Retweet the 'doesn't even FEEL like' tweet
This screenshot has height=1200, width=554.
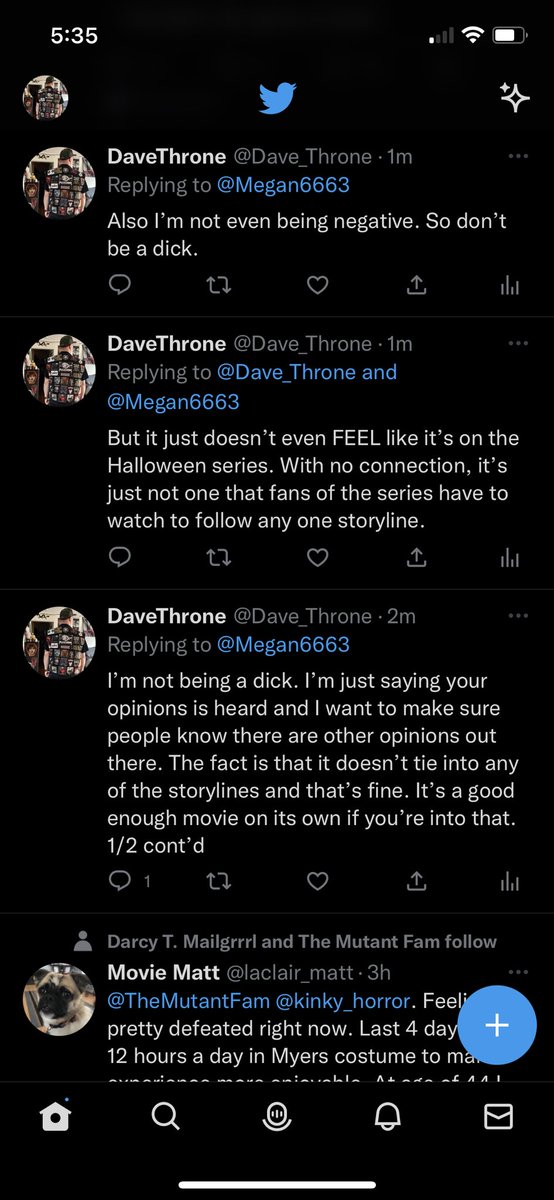217,558
